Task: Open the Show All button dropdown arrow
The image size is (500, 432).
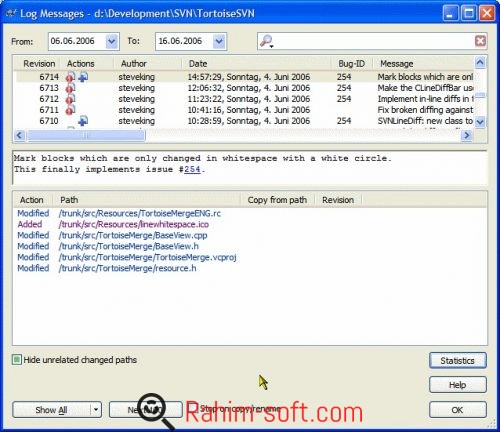Action: click(96, 409)
